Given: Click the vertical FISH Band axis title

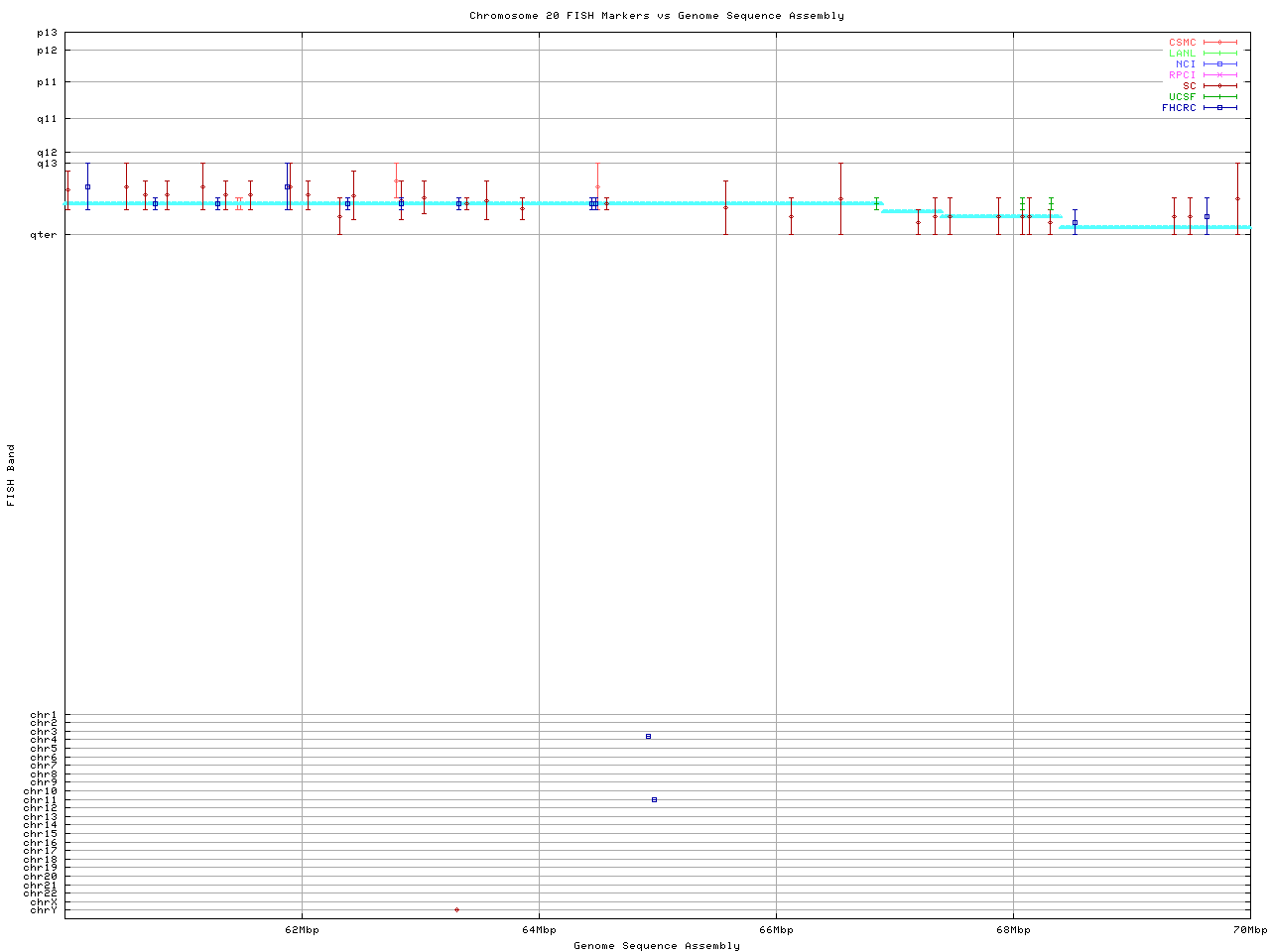Looking at the screenshot, I should coord(12,475).
